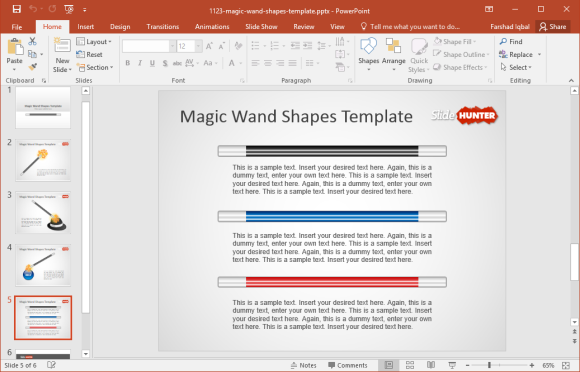Apply text shadow with the S icon
Image resolution: width=580 pixels, height=372 pixels.
click(165, 63)
